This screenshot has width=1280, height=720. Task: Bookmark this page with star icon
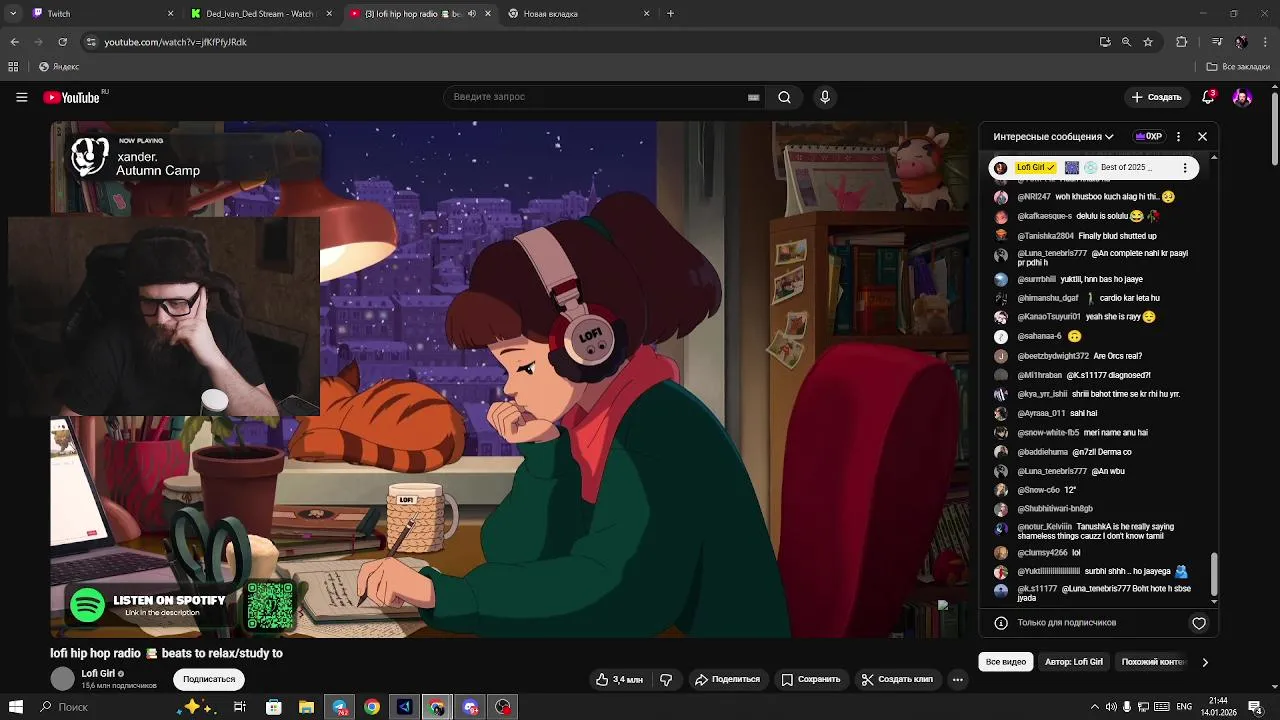(x=1148, y=42)
